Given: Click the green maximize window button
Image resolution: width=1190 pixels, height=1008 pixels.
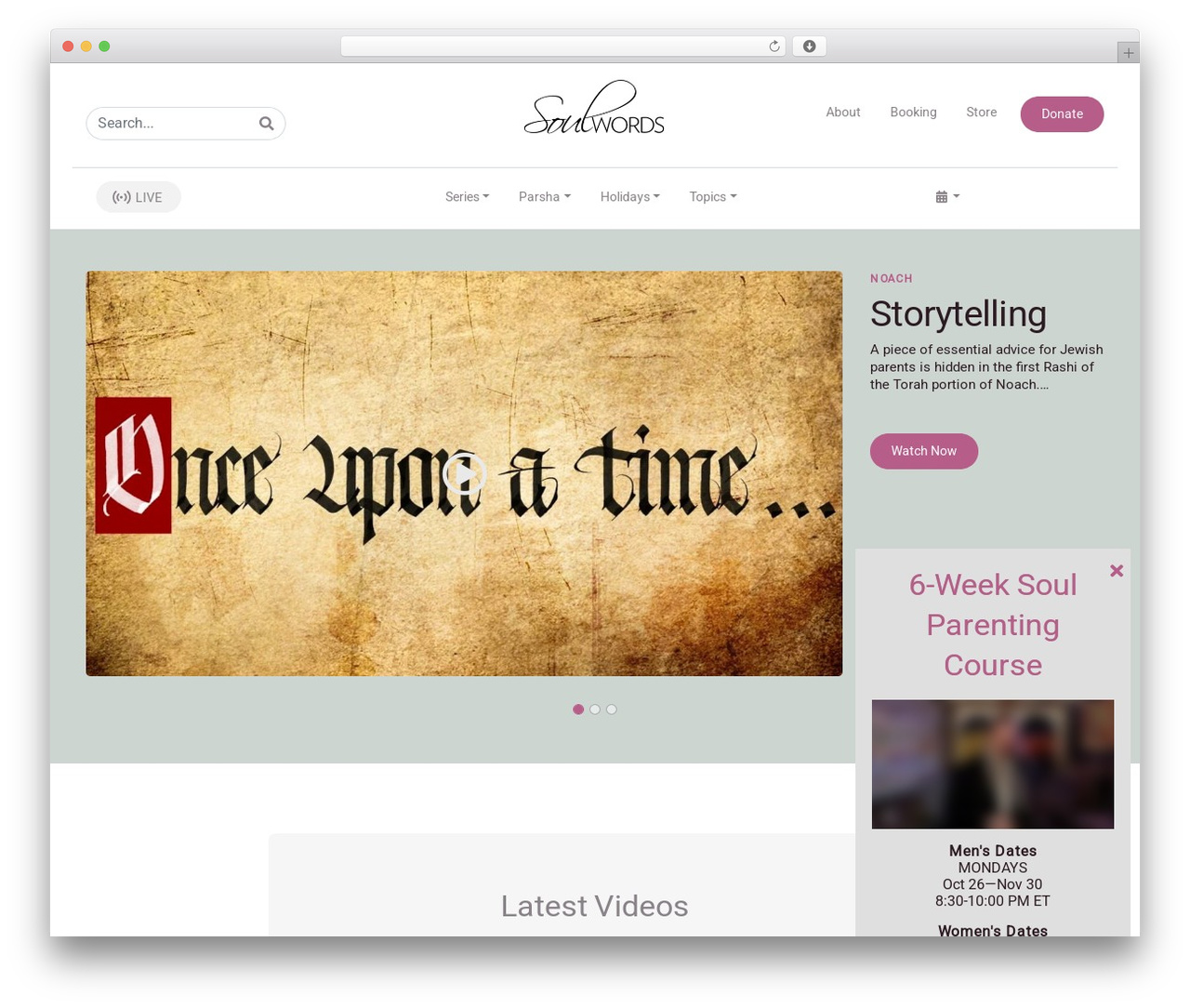Looking at the screenshot, I should [x=104, y=46].
